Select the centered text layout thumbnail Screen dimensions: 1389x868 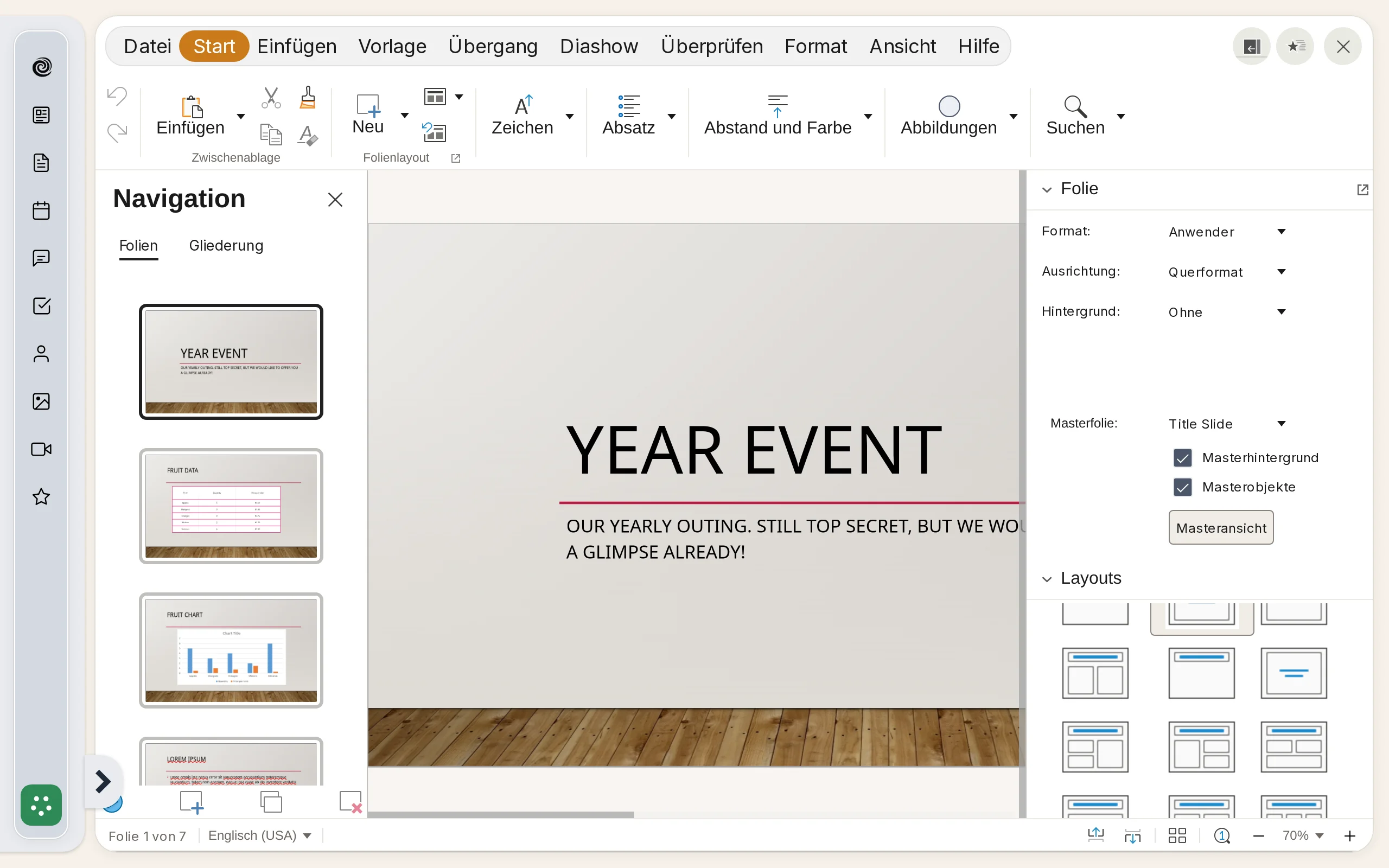coord(1294,673)
